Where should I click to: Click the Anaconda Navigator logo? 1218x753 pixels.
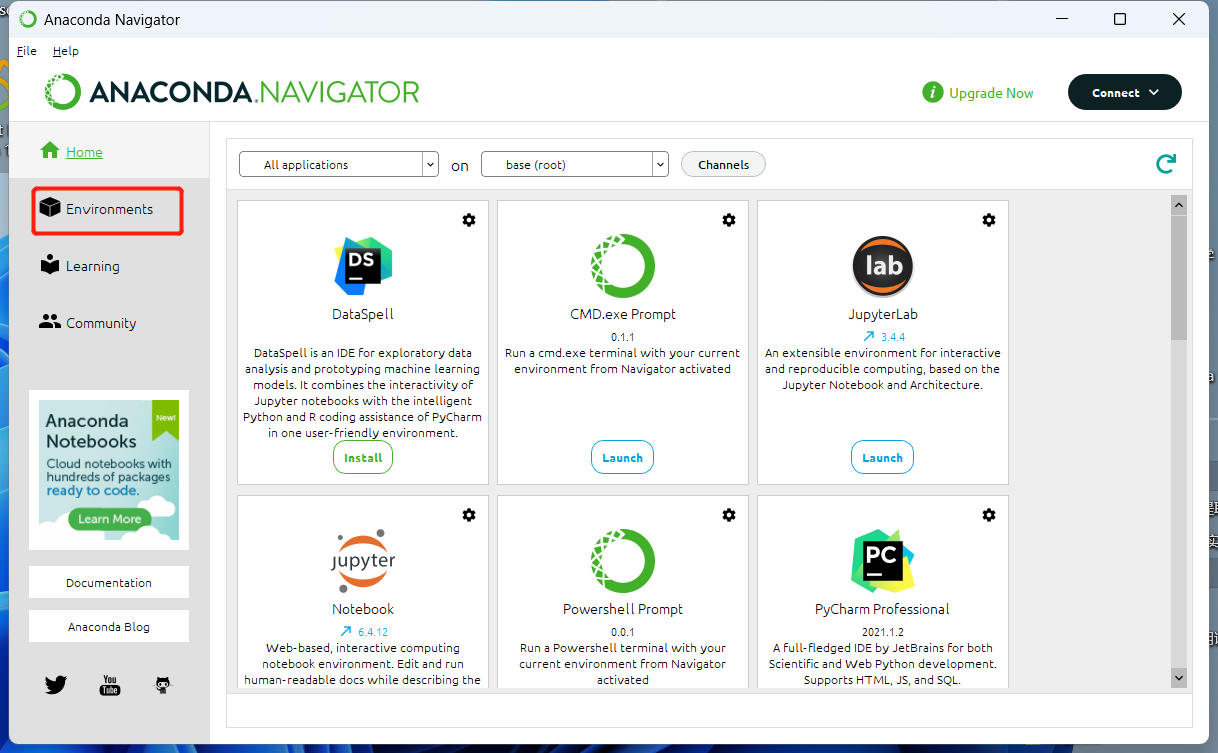pyautogui.click(x=232, y=92)
